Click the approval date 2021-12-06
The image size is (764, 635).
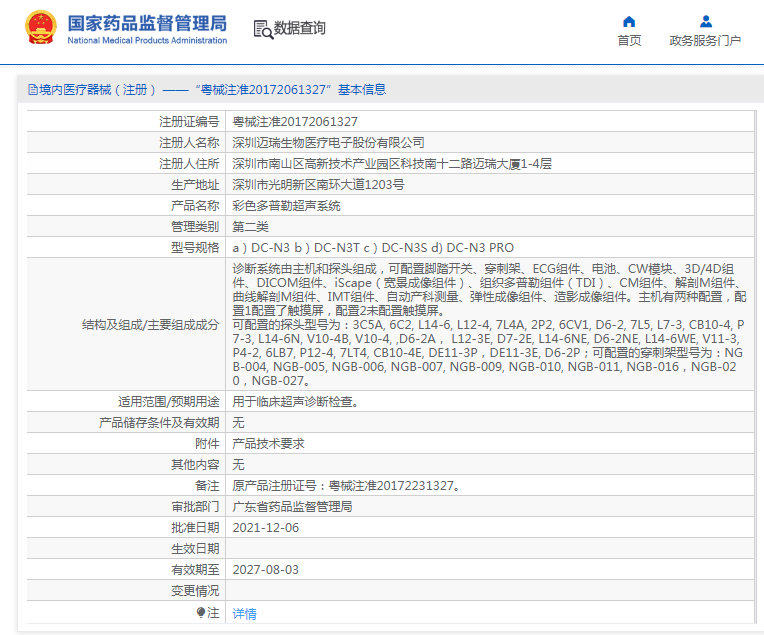[x=265, y=527]
